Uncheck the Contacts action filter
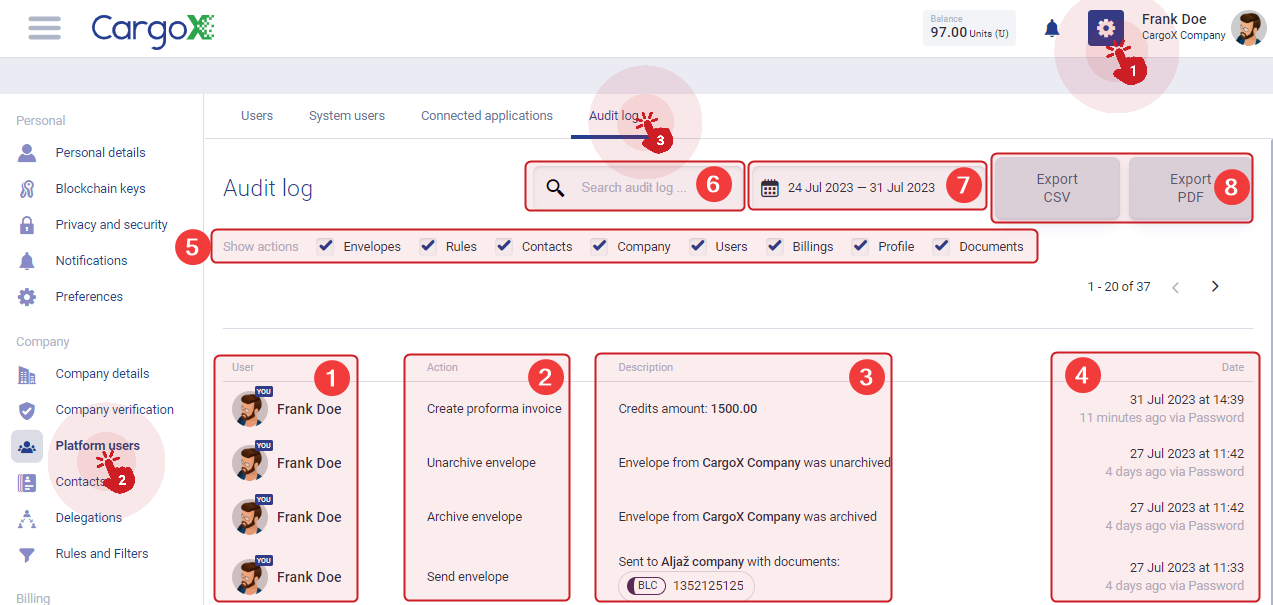The image size is (1273, 605). [504, 246]
